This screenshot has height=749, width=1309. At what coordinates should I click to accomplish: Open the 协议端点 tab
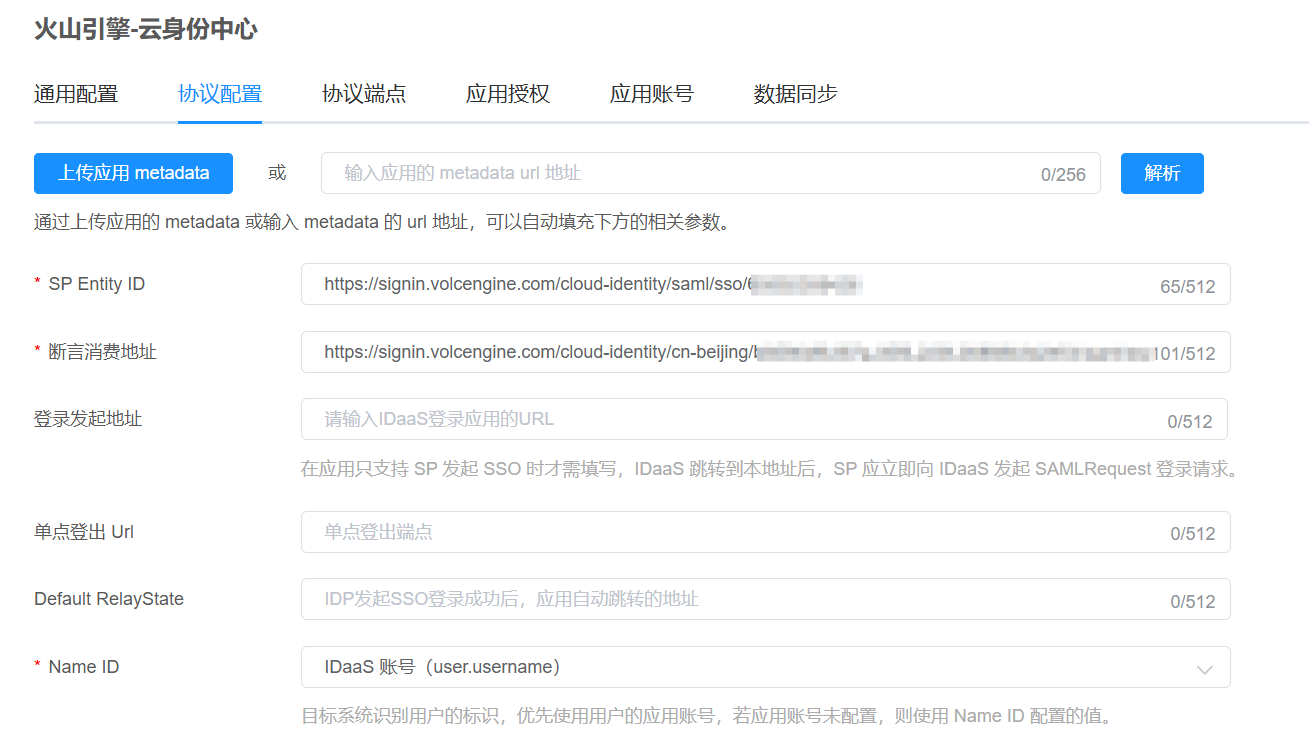[364, 94]
